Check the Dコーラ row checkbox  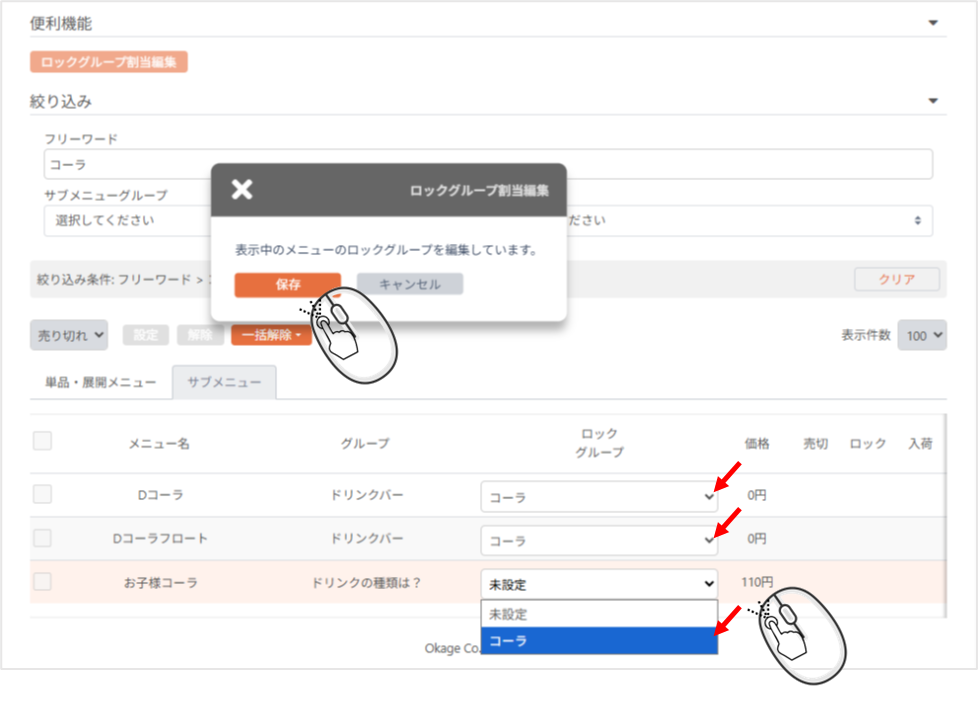click(x=43, y=494)
